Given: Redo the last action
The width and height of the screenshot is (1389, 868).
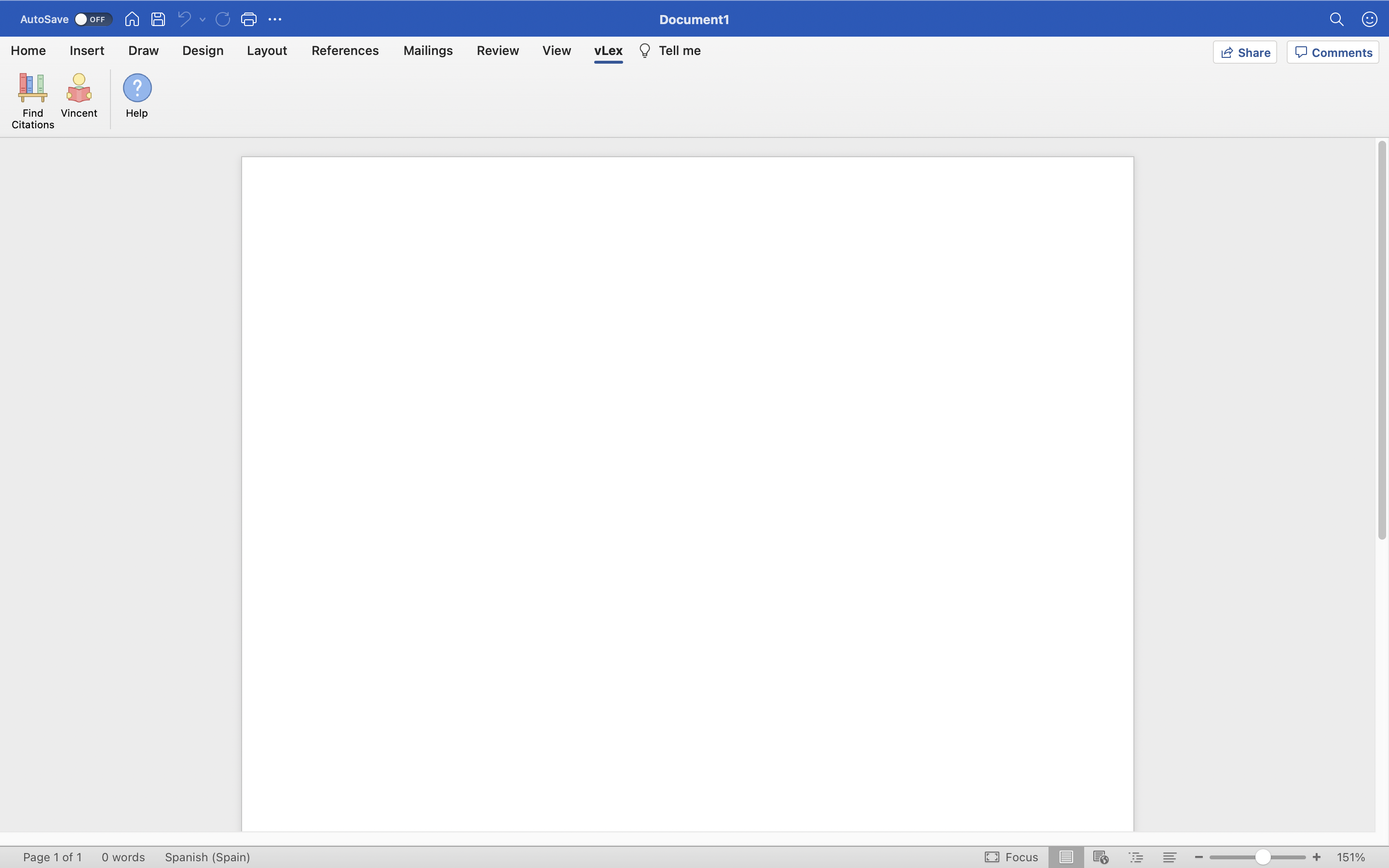Looking at the screenshot, I should click(223, 19).
